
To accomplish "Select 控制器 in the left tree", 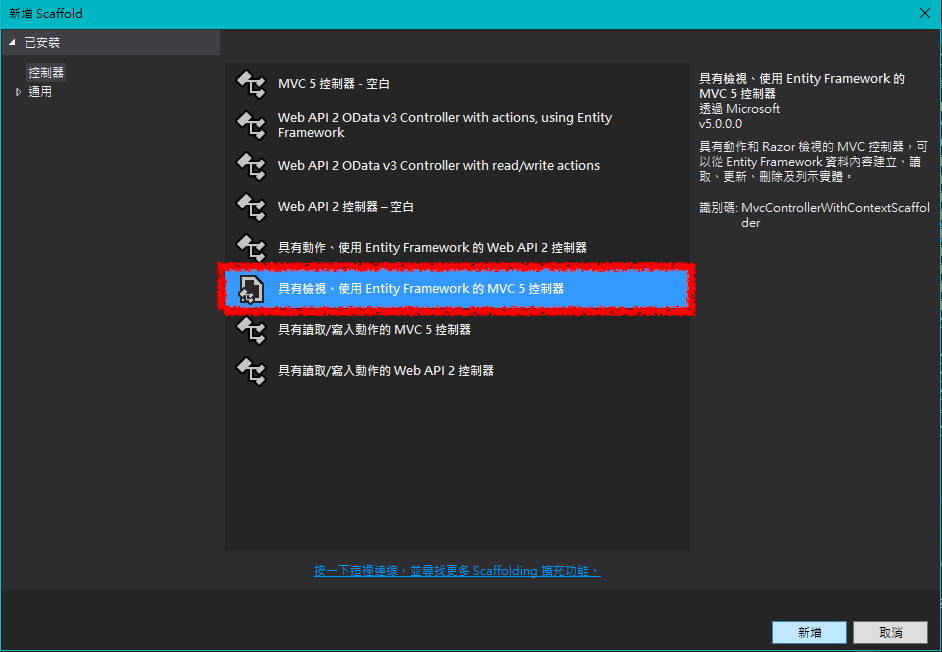I will pyautogui.click(x=46, y=73).
